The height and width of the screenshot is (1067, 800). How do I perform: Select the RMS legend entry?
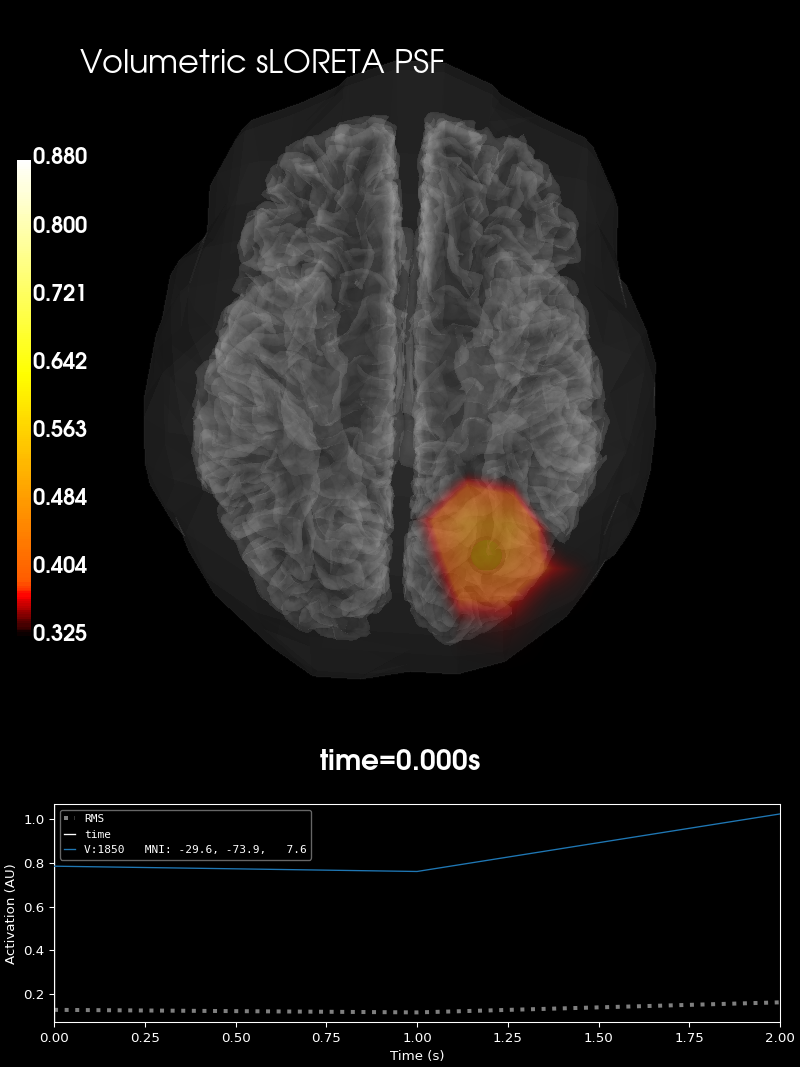[84, 819]
